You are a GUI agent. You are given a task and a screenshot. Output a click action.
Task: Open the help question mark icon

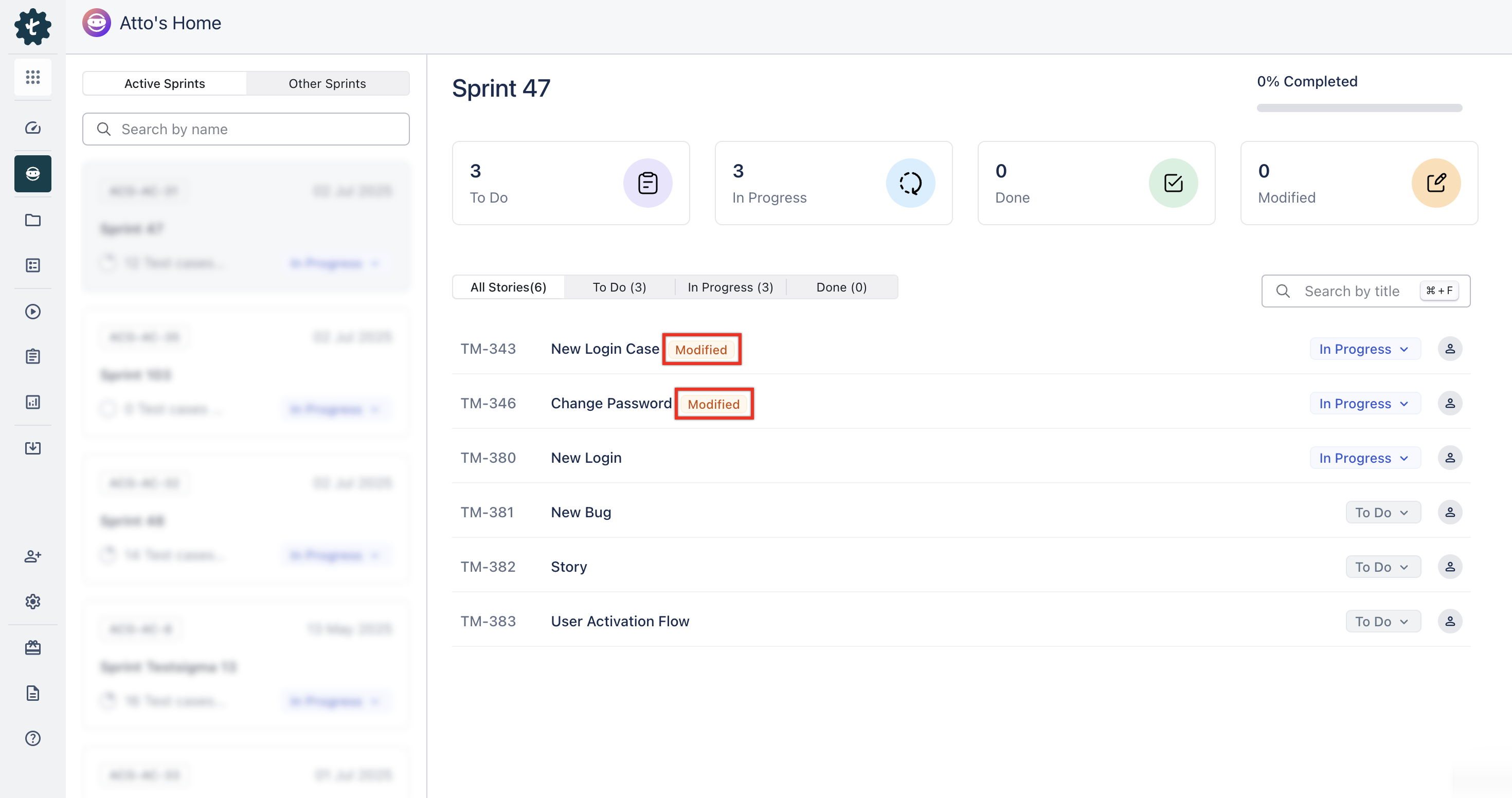(x=33, y=738)
